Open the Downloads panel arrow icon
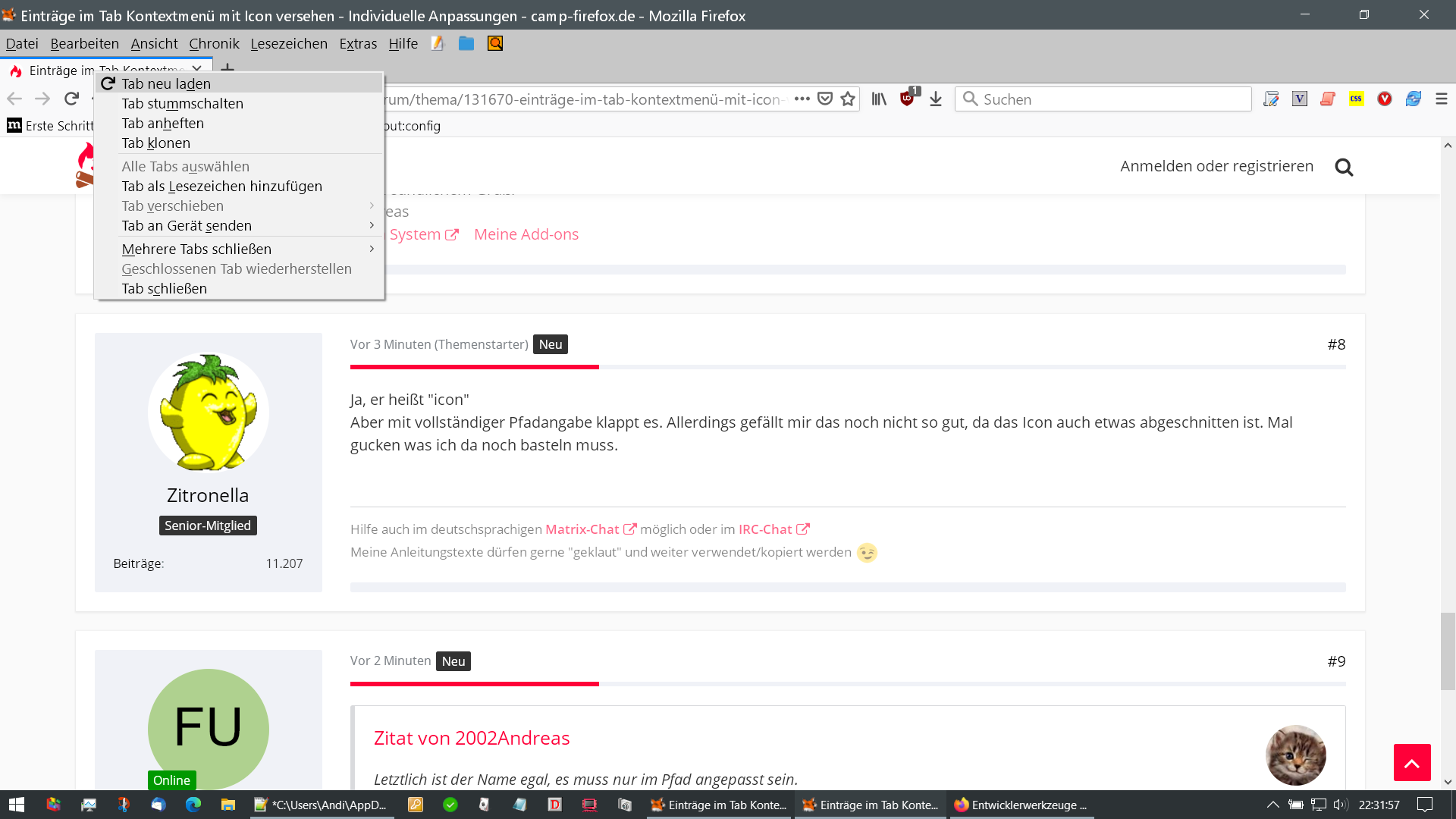1456x819 pixels. [x=936, y=99]
